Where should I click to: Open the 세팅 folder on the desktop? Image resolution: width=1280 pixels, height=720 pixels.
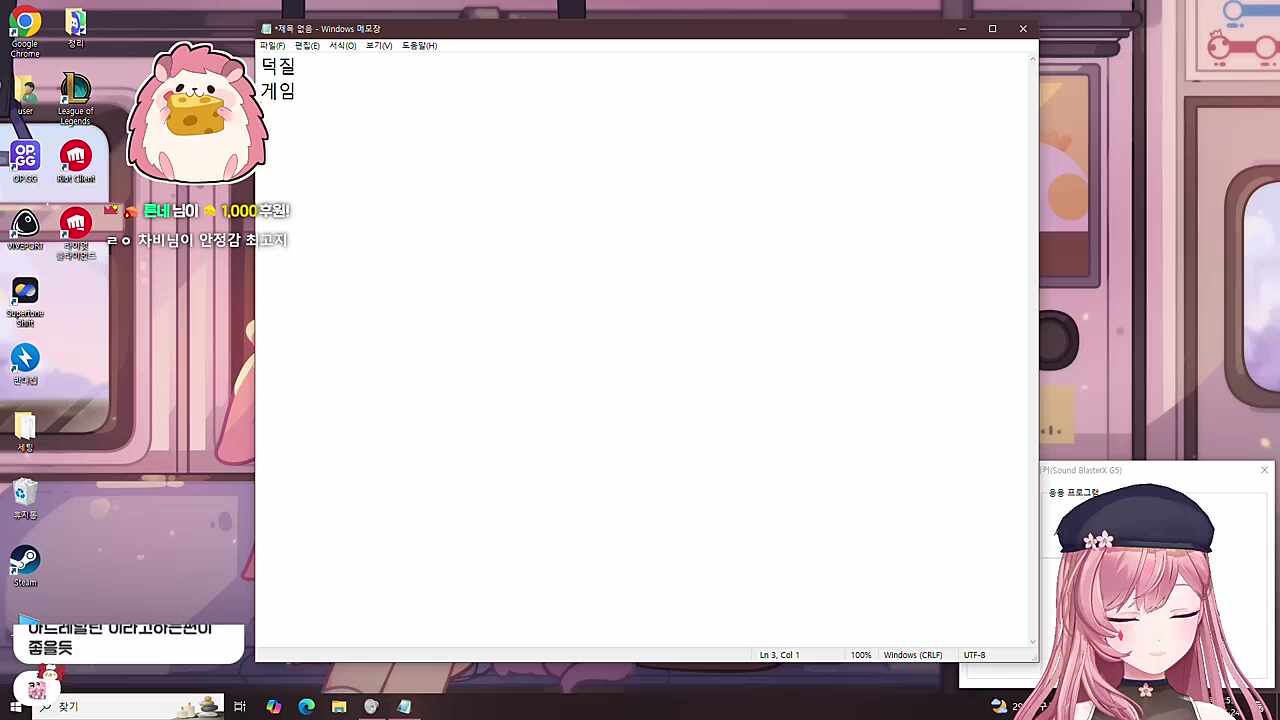click(25, 432)
